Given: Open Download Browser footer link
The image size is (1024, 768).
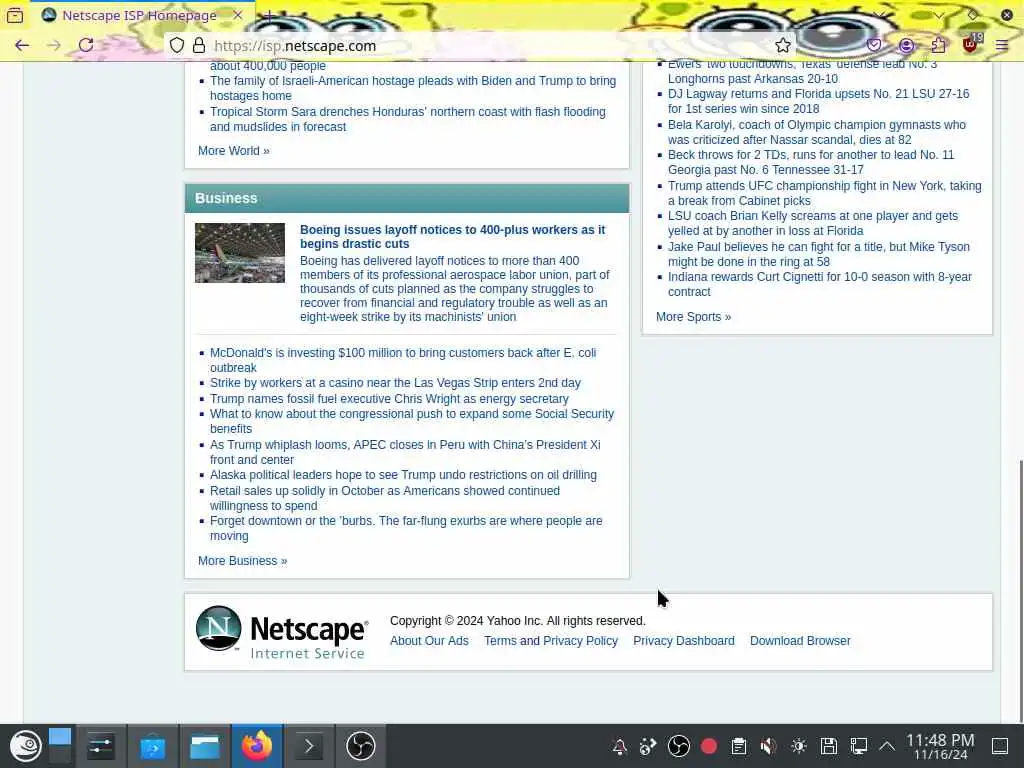Looking at the screenshot, I should [x=800, y=641].
